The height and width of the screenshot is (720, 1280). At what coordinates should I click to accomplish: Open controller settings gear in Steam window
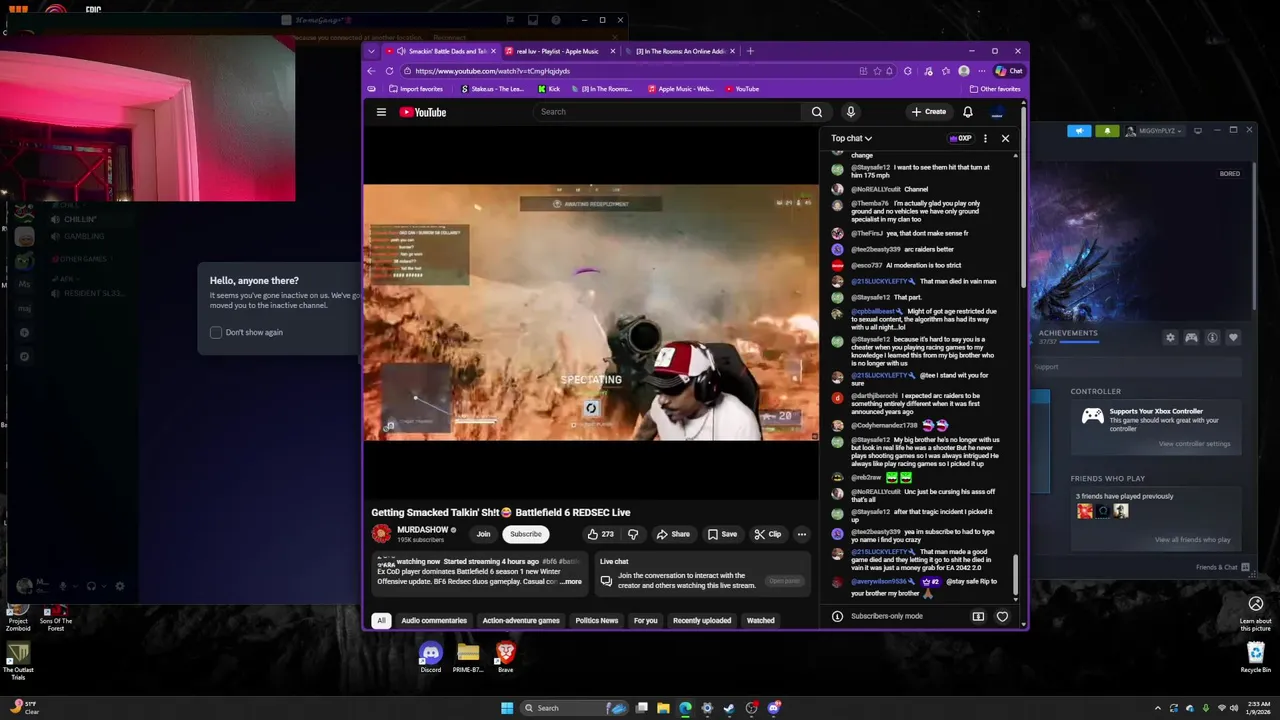pos(1170,338)
